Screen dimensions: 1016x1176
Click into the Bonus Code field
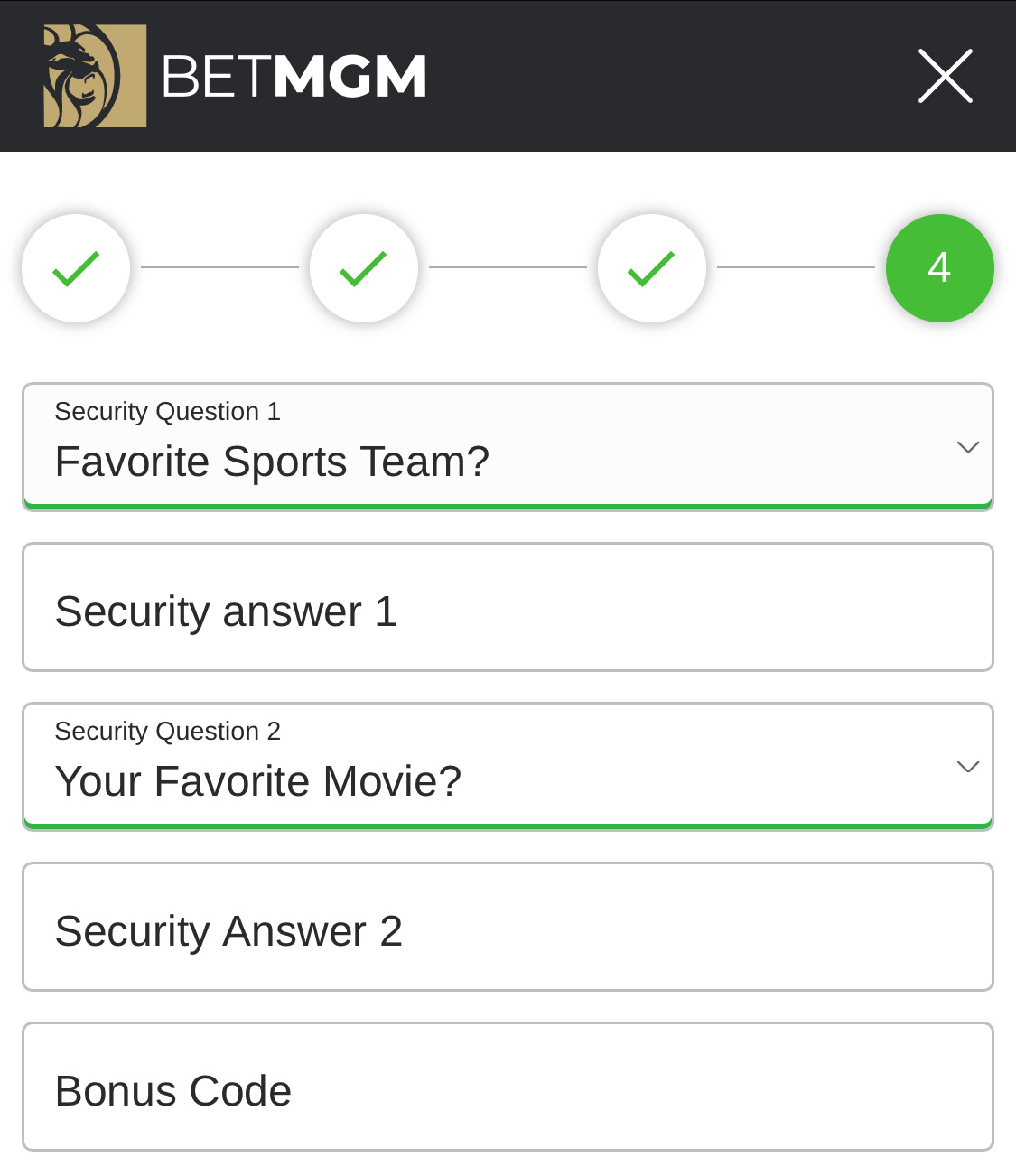pyautogui.click(x=508, y=1087)
